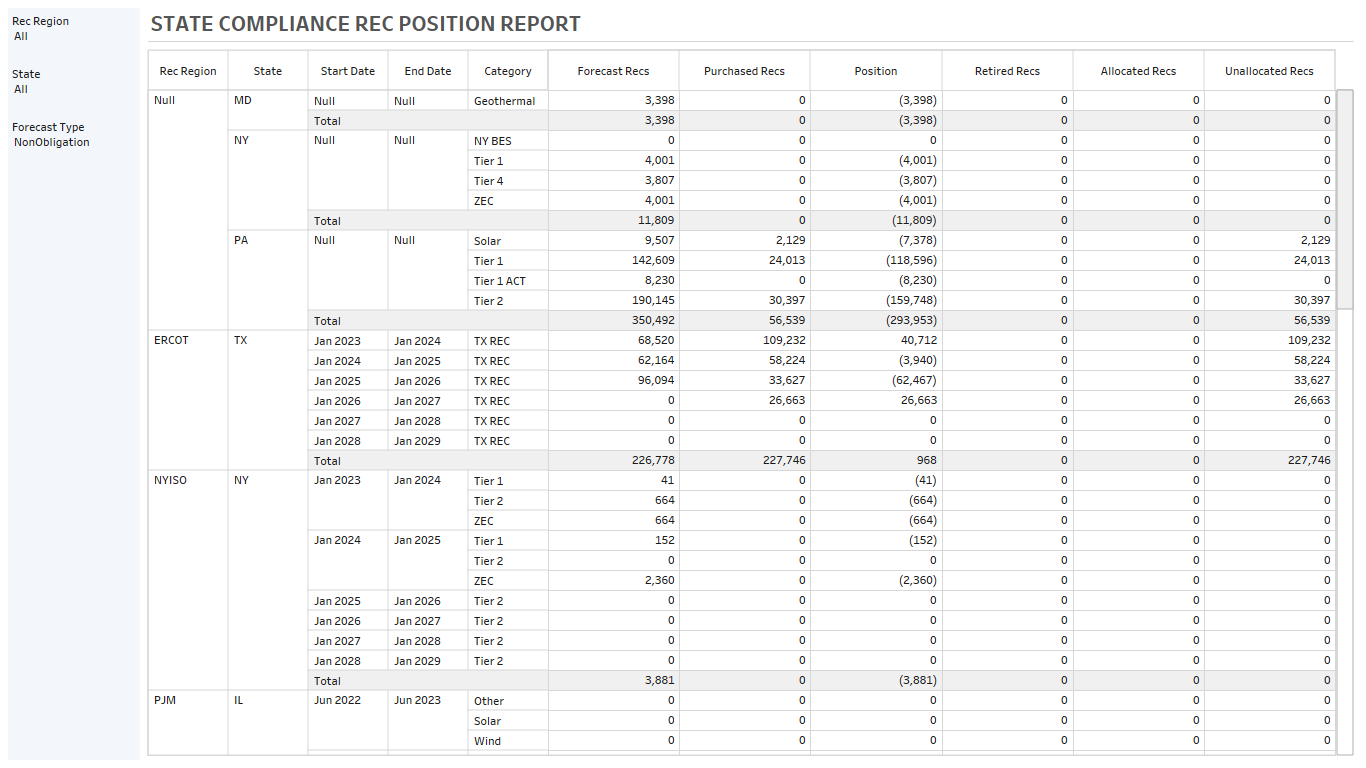Click the Retired Recs column header
The height and width of the screenshot is (768, 1366).
pyautogui.click(x=1007, y=71)
